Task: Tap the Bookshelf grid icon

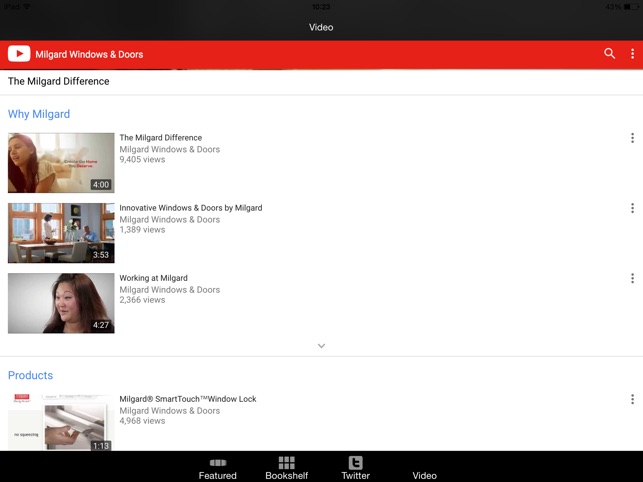Action: [x=287, y=462]
